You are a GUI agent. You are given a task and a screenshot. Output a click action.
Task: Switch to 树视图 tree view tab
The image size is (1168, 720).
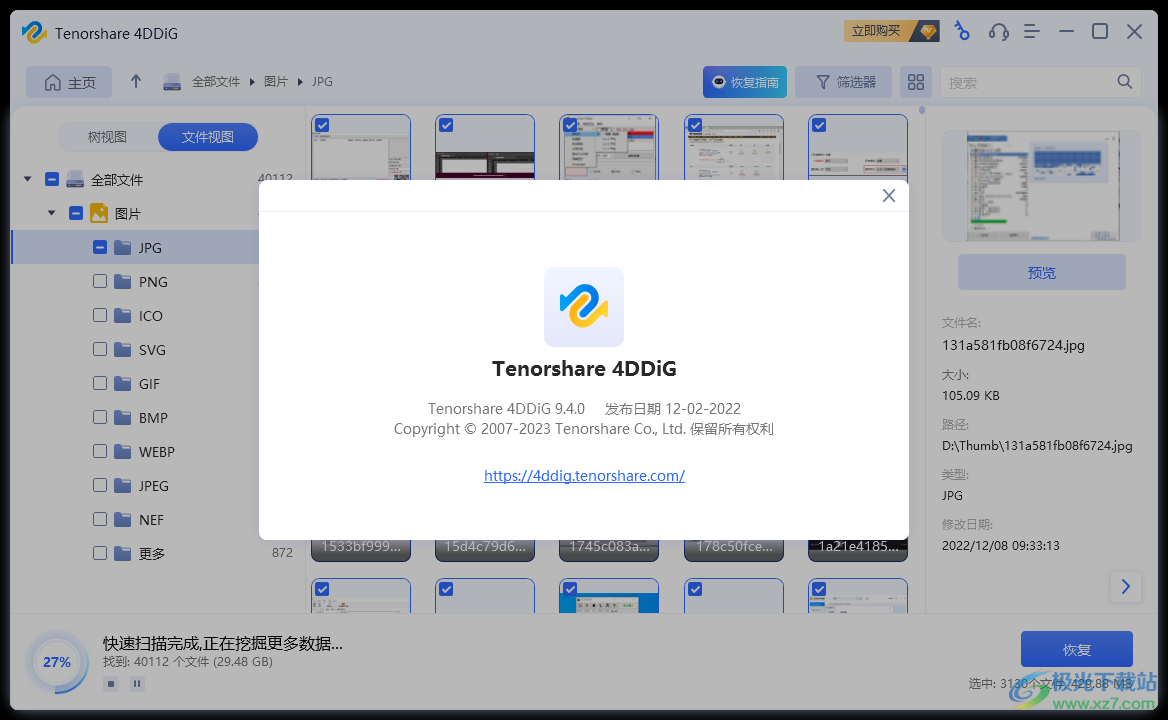tap(107, 137)
